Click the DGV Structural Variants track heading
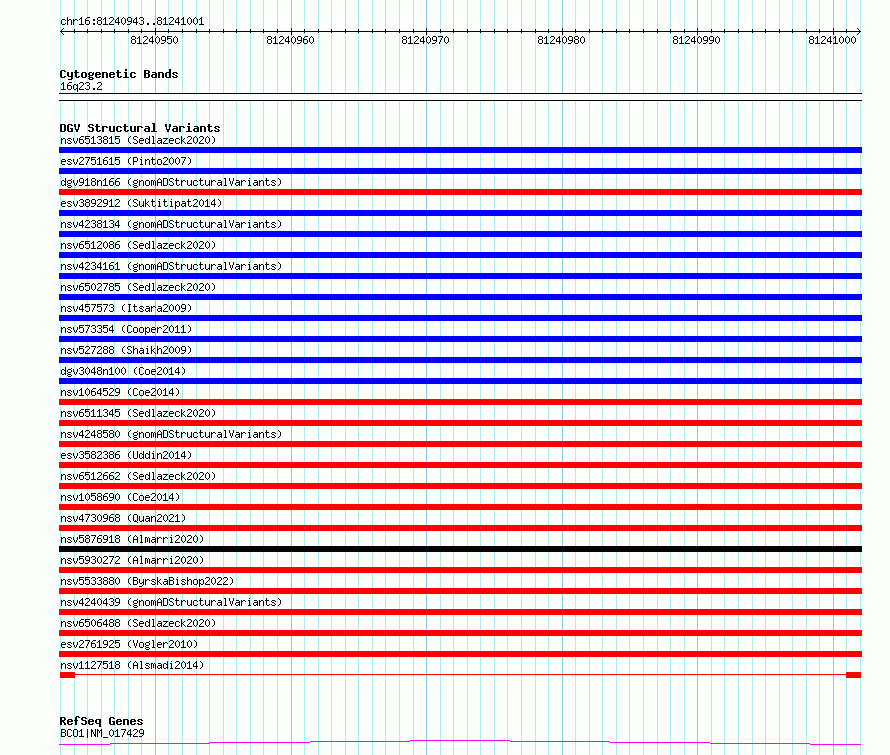Viewport: 890px width, 755px height. point(140,128)
